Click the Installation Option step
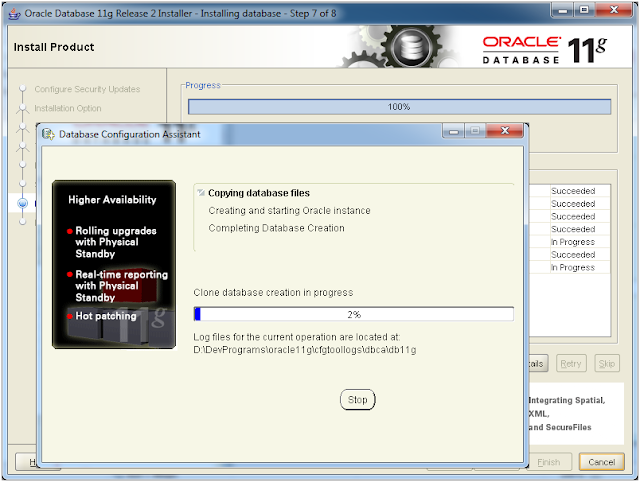This screenshot has width=640, height=482. tap(68, 108)
